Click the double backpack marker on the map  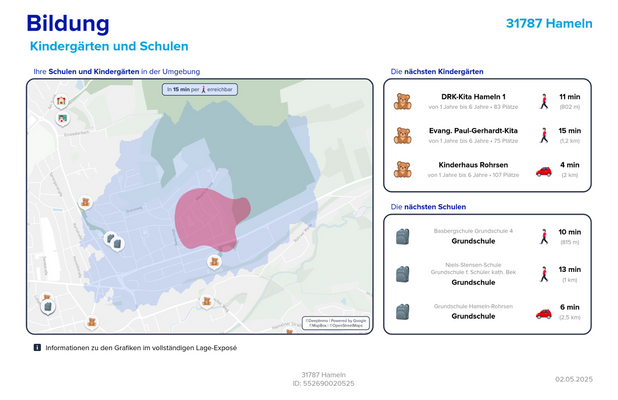[x=114, y=241]
